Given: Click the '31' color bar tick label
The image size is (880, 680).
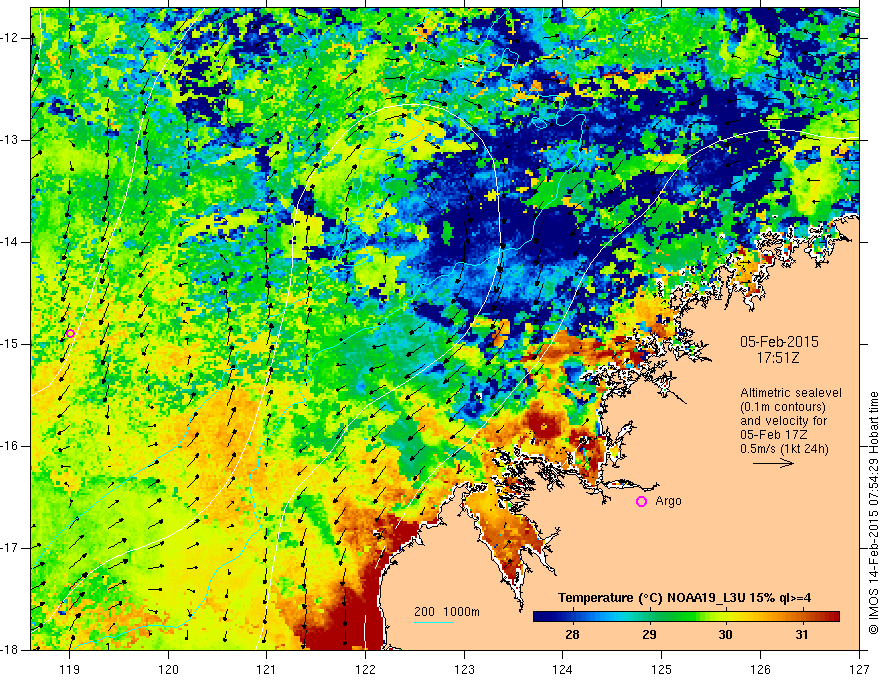Looking at the screenshot, I should pos(802,635).
